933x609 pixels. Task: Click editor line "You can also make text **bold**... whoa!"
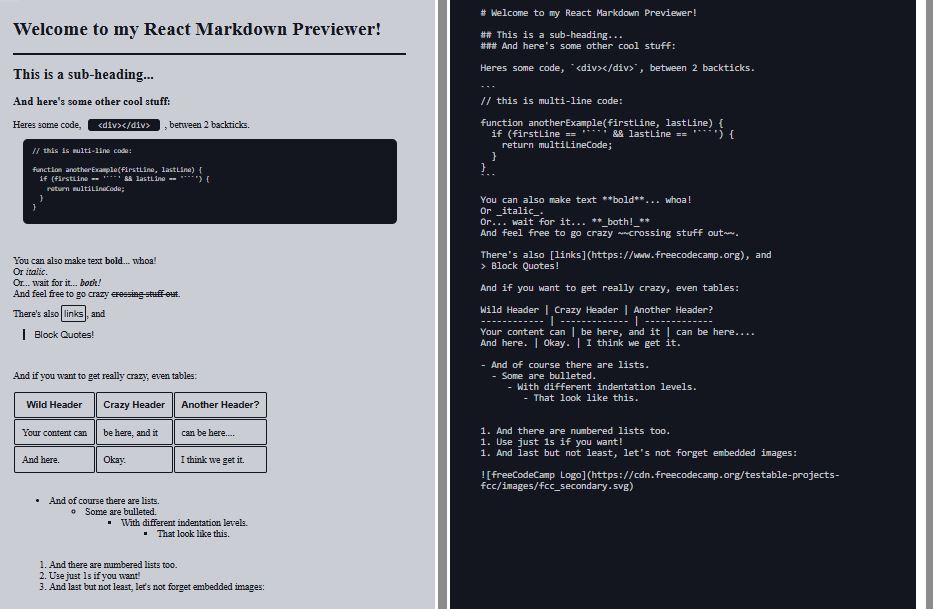586,200
